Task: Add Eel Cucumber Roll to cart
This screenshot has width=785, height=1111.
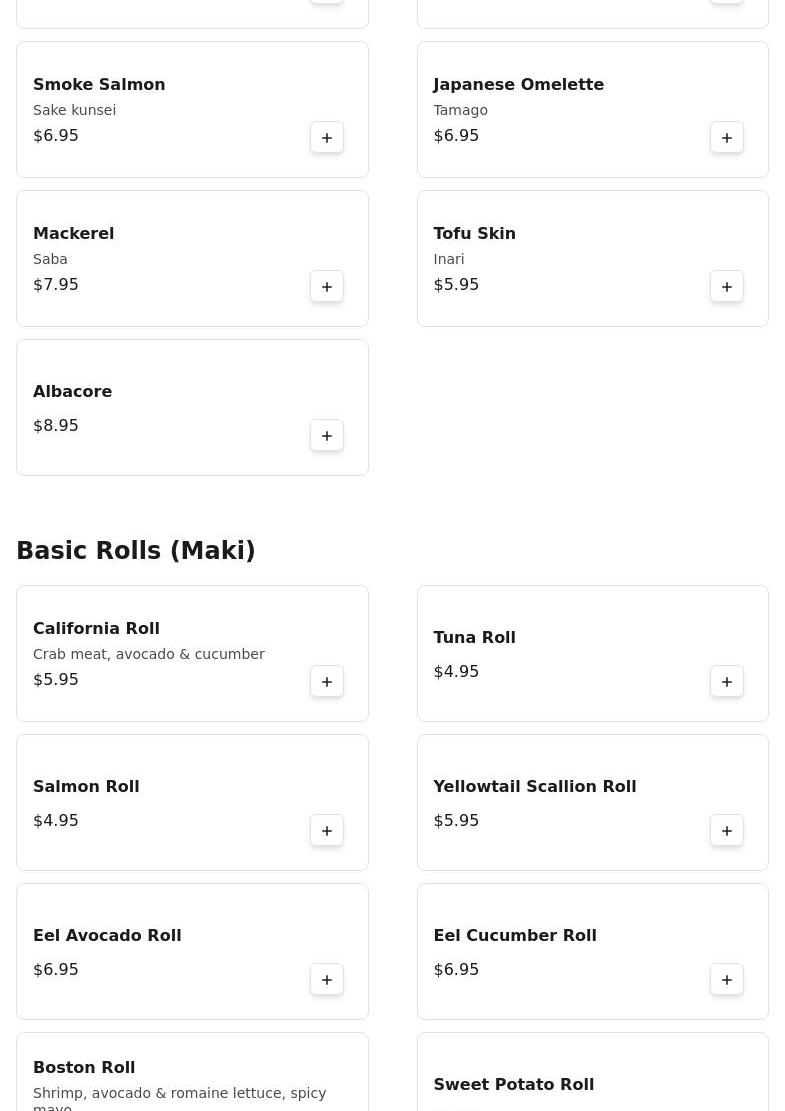Action: click(x=727, y=980)
